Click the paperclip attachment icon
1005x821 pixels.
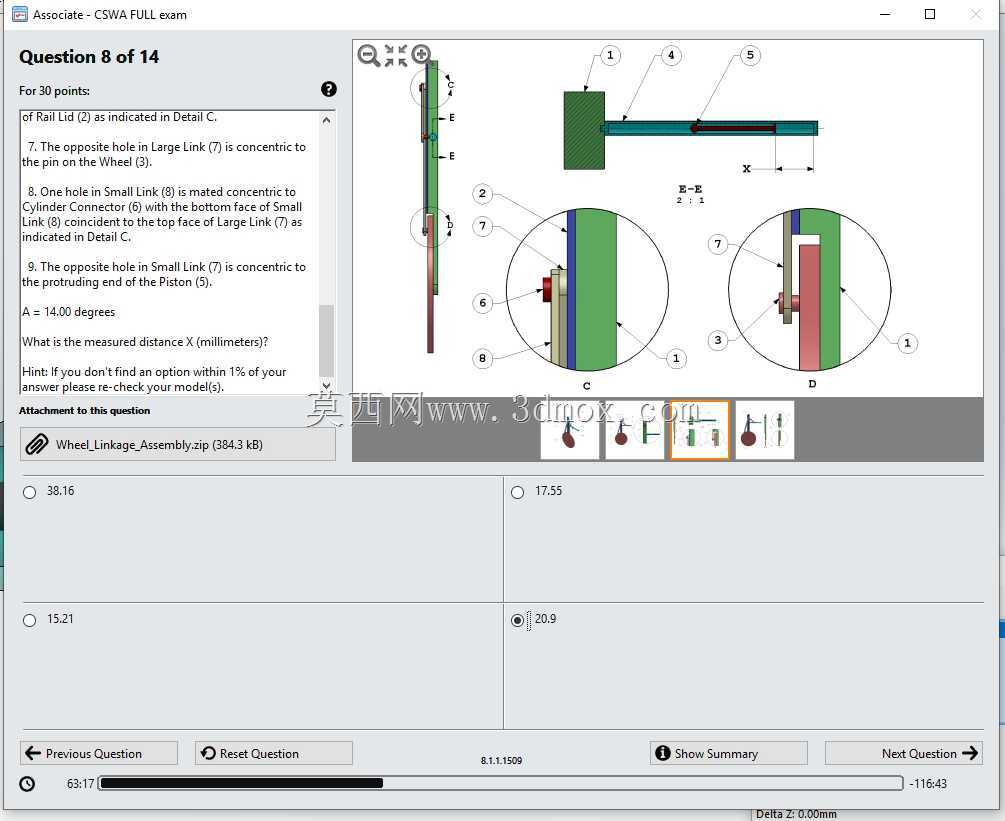tap(37, 444)
